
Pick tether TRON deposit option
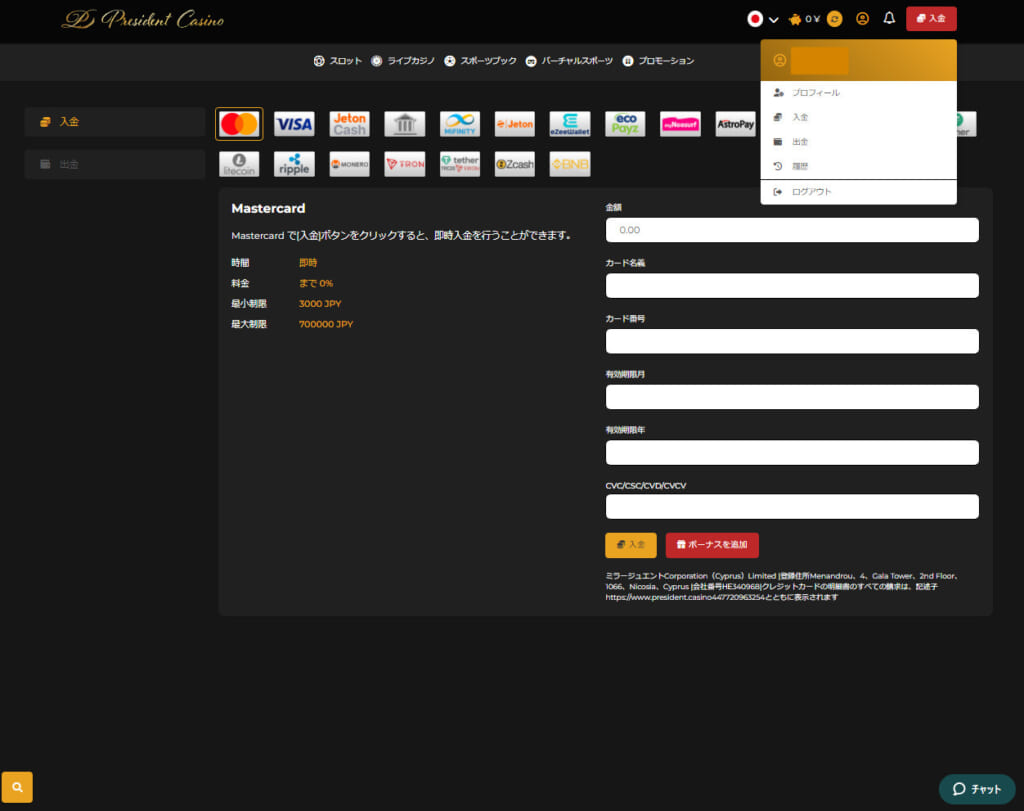pos(460,164)
